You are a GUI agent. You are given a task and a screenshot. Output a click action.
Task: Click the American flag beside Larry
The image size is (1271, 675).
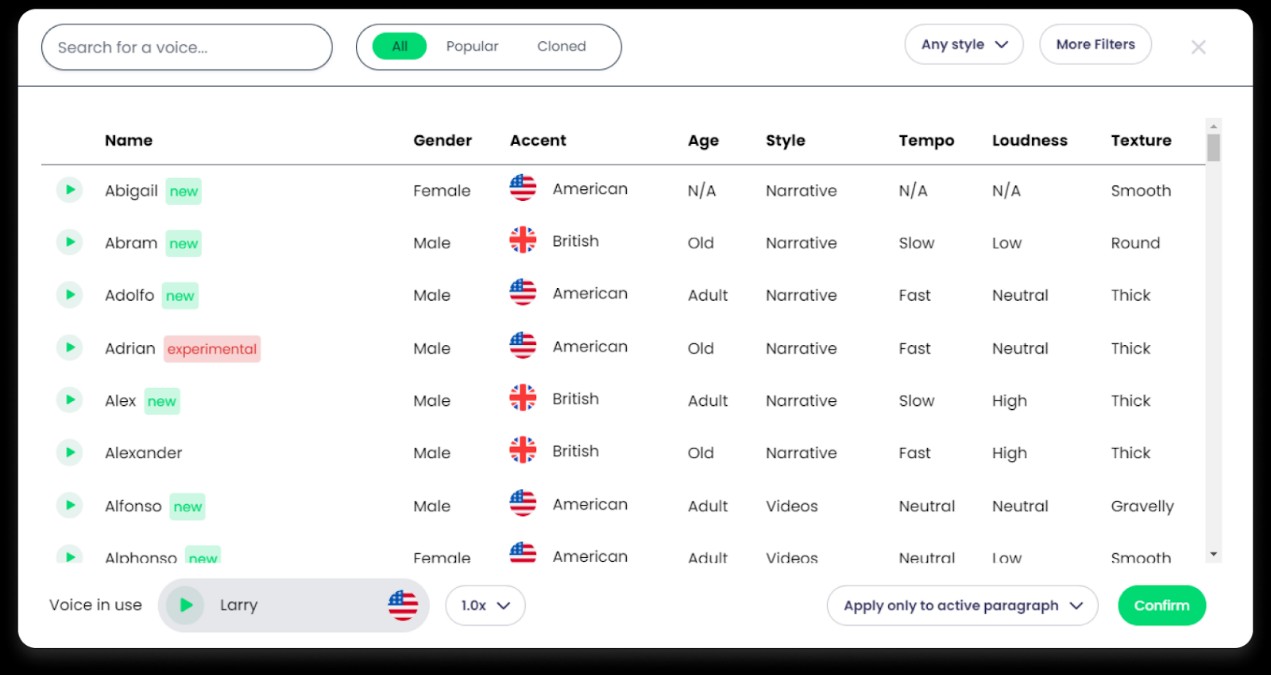point(403,605)
